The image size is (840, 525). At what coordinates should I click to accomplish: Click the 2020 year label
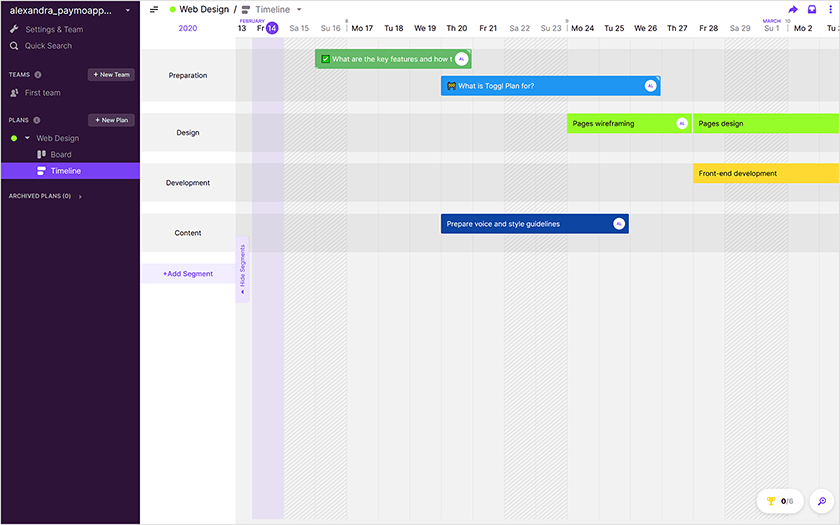188,28
